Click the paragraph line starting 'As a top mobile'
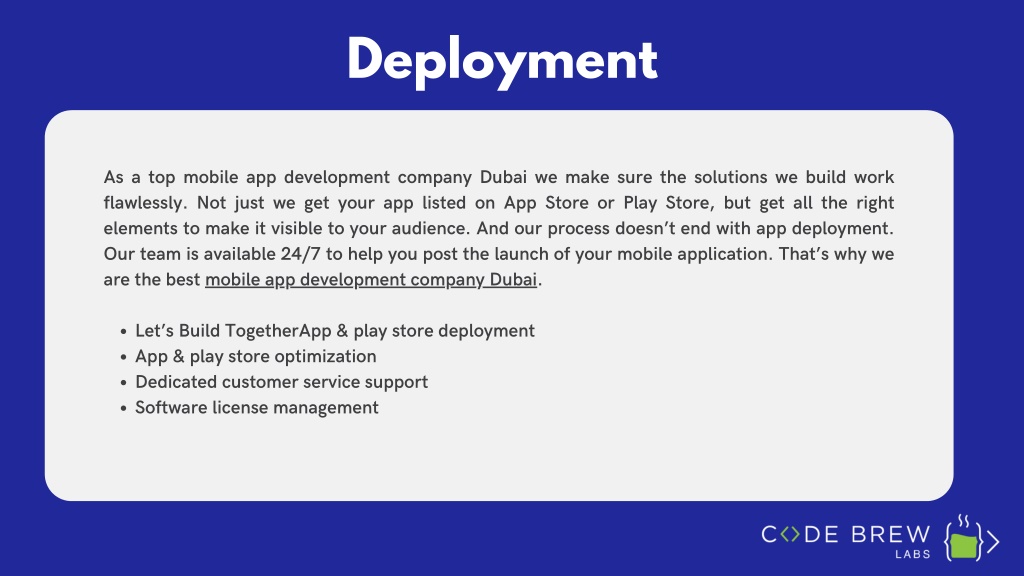This screenshot has width=1024, height=576. point(499,178)
